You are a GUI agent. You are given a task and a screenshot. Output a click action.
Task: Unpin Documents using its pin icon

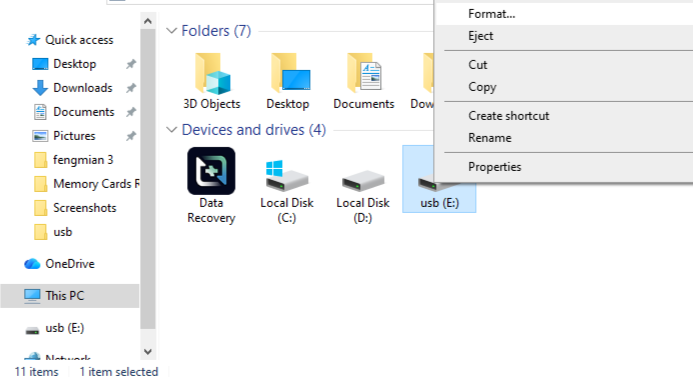point(131,112)
